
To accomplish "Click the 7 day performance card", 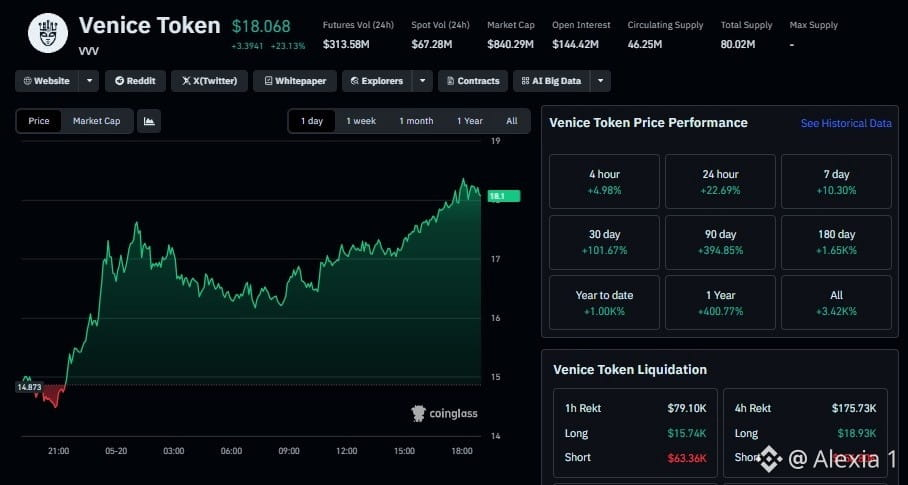I will [836, 182].
